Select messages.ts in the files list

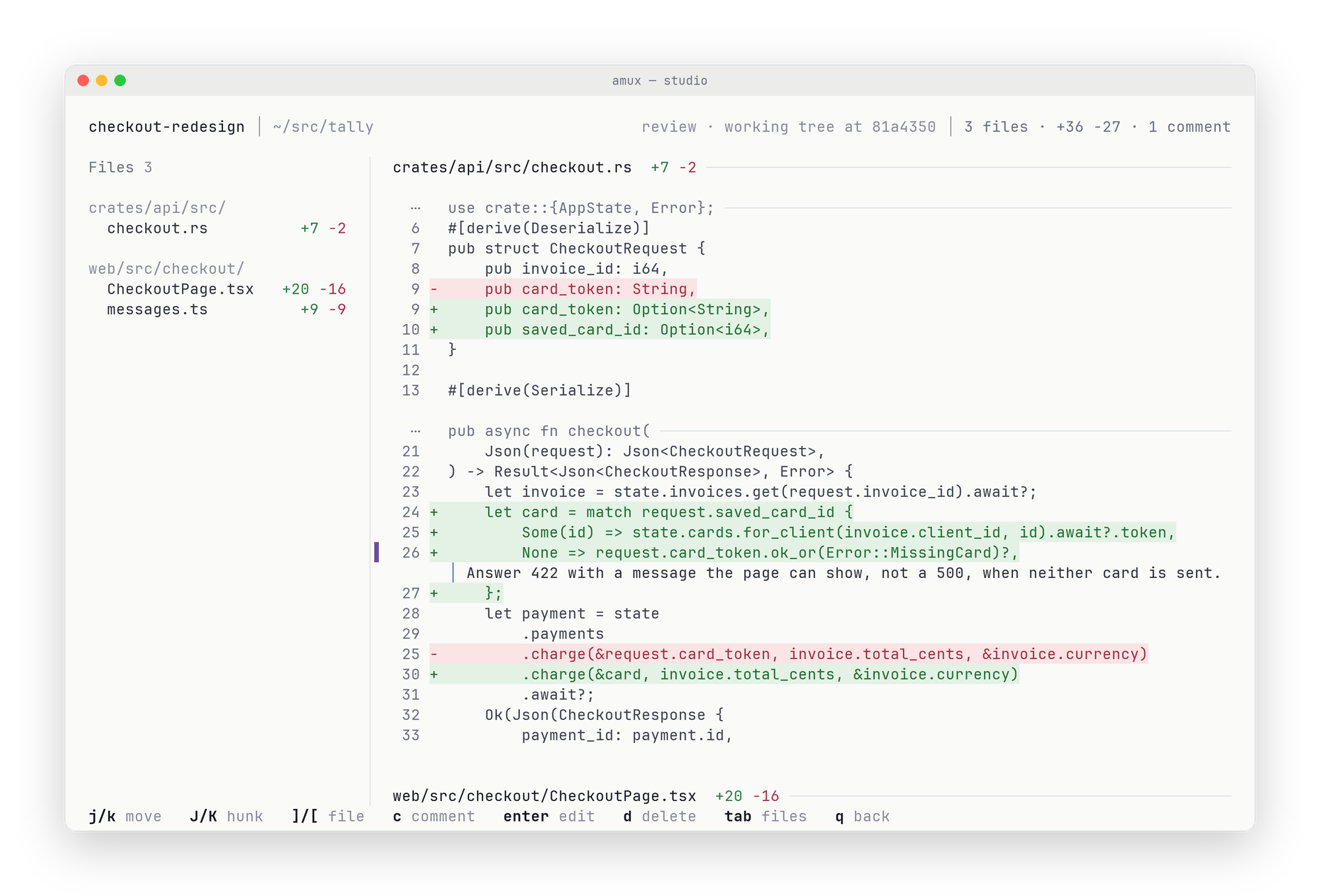218,309
